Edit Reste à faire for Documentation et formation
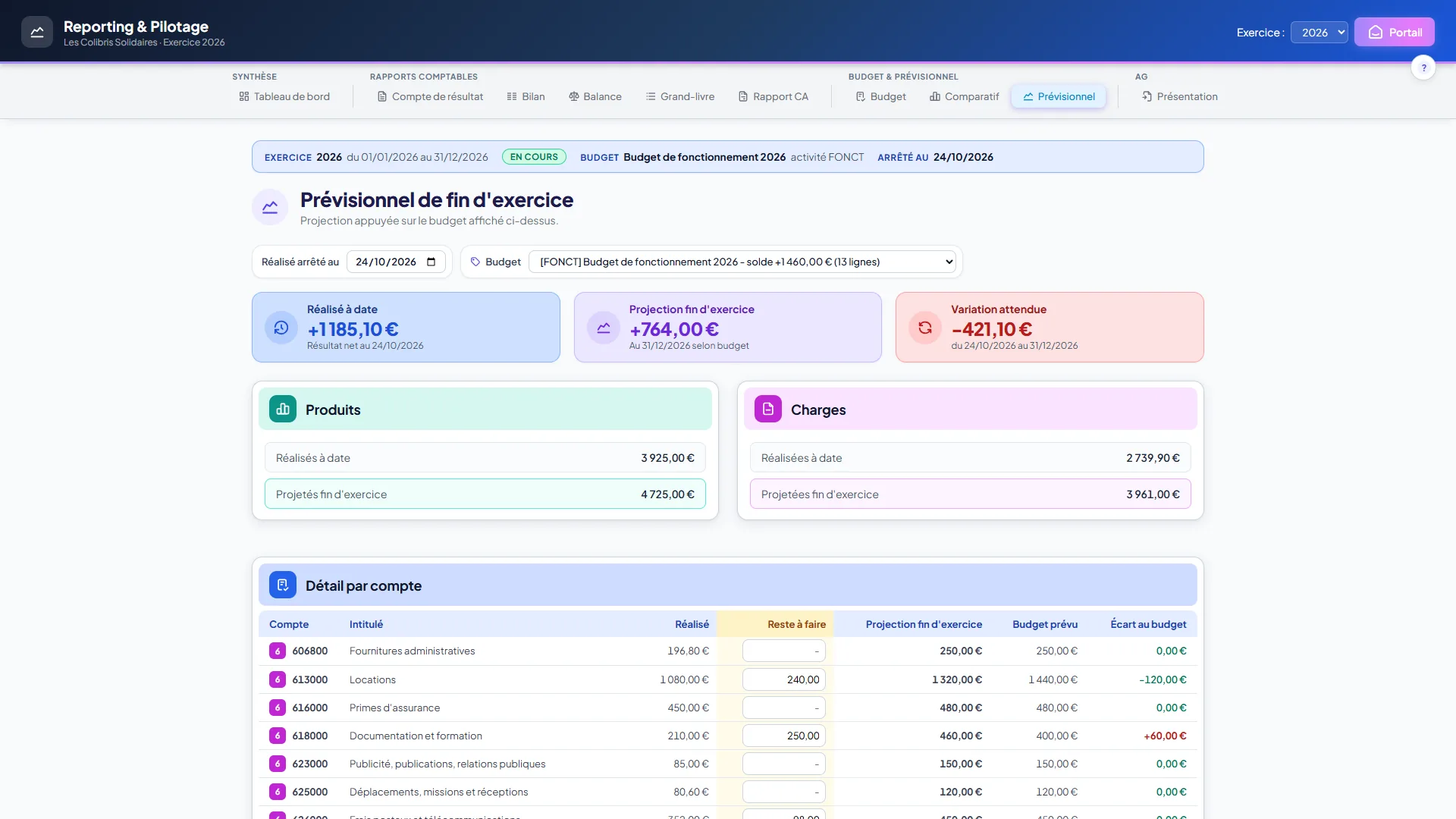 point(784,736)
